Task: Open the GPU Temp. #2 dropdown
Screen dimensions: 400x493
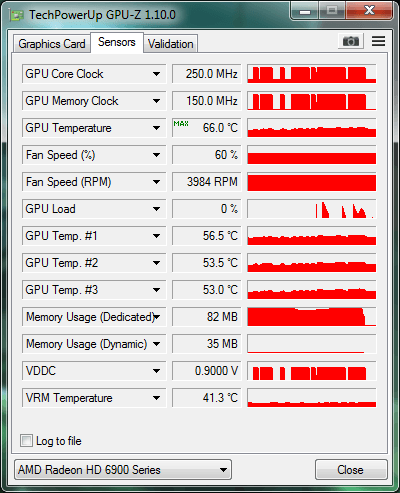Action: [156, 263]
